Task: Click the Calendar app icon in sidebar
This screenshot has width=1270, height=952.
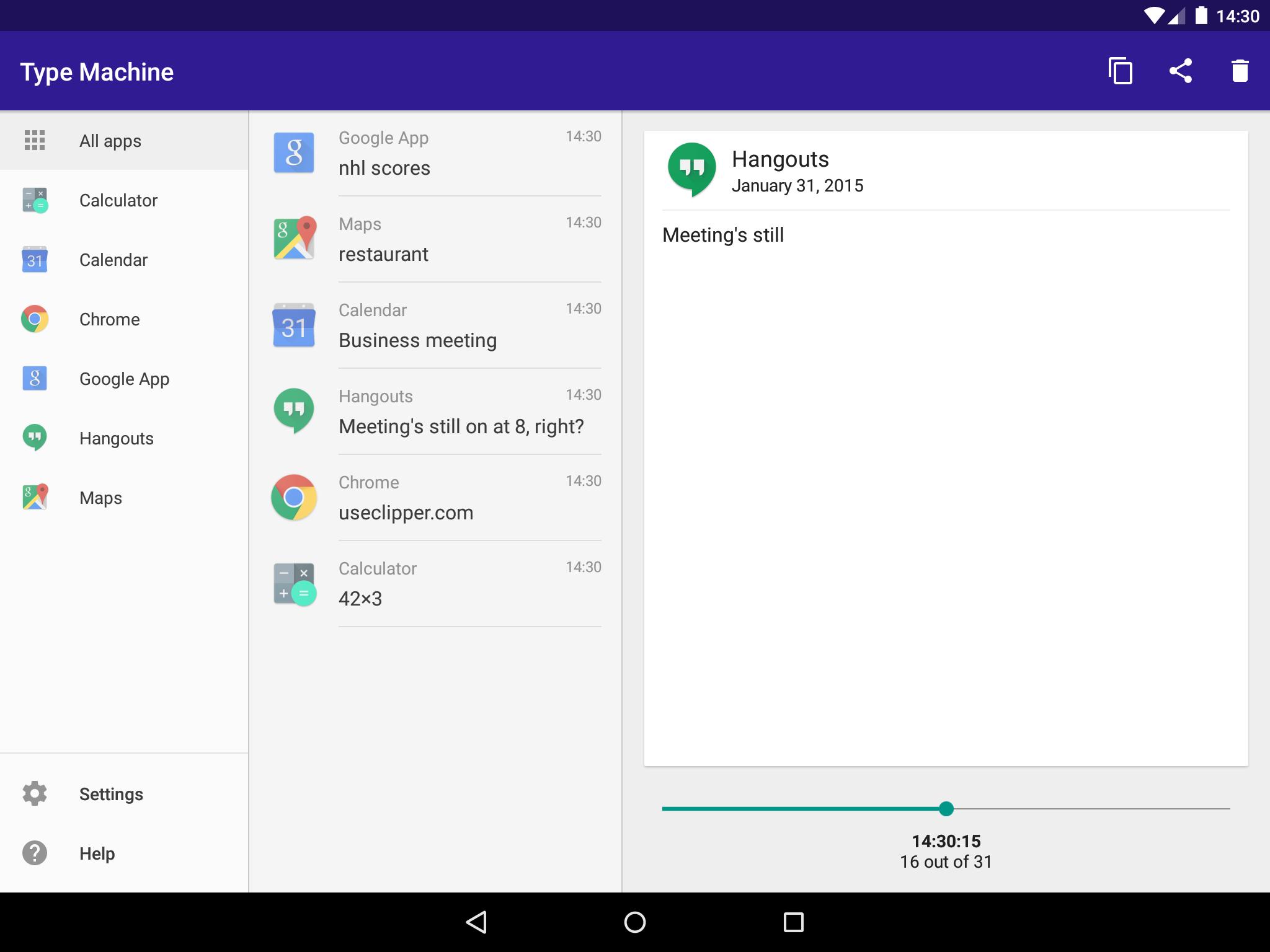Action: pos(34,259)
